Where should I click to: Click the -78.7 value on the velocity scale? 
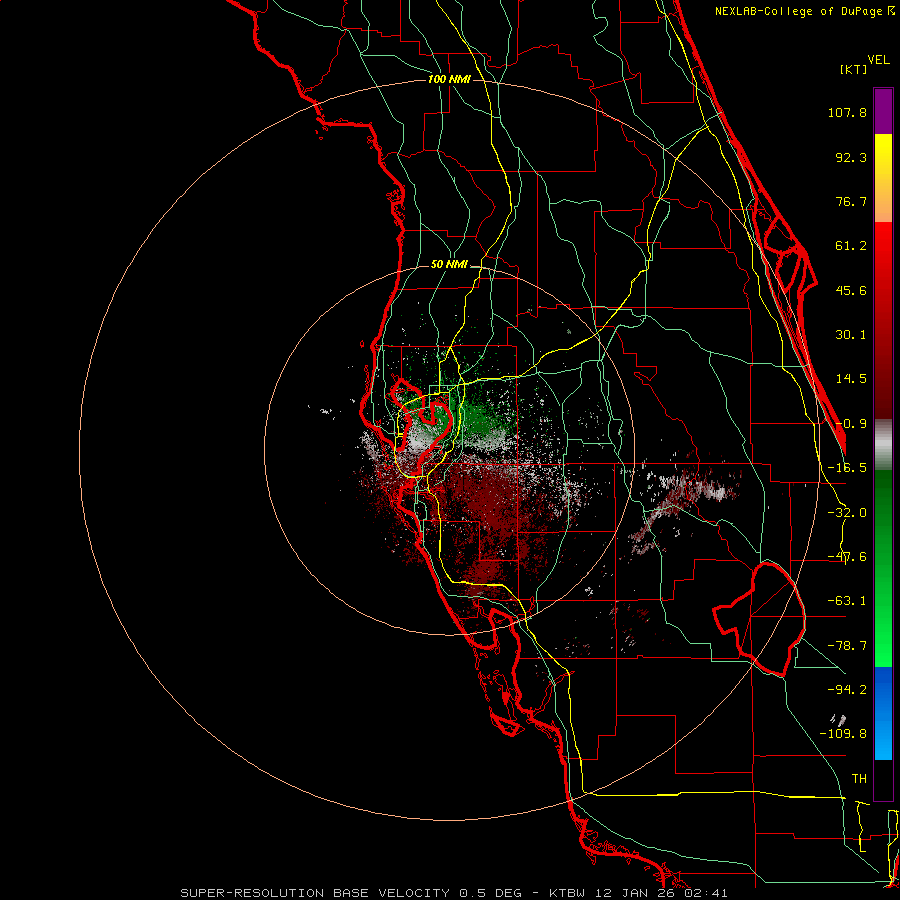pos(847,646)
